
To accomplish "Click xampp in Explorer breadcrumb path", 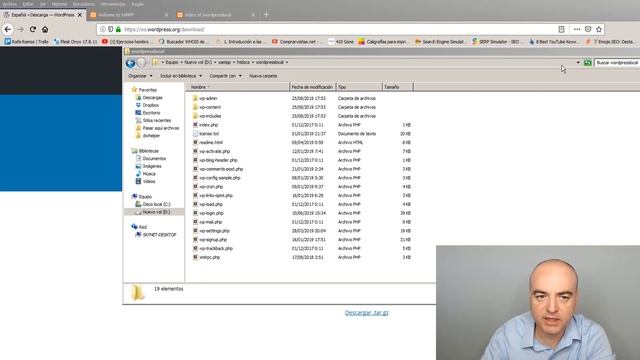I will pos(224,62).
